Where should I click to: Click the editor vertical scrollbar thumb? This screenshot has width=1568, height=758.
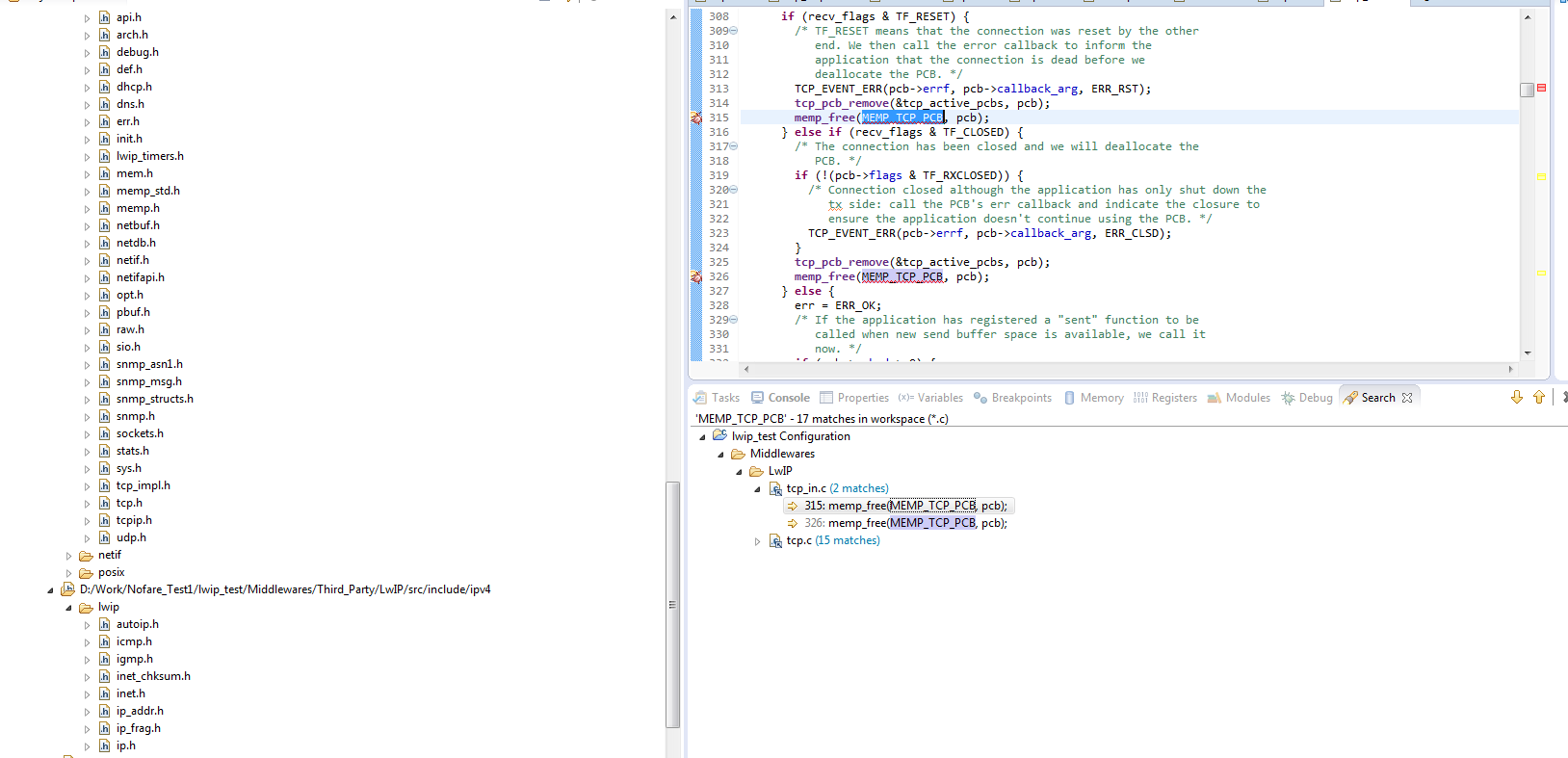pyautogui.click(x=1527, y=90)
